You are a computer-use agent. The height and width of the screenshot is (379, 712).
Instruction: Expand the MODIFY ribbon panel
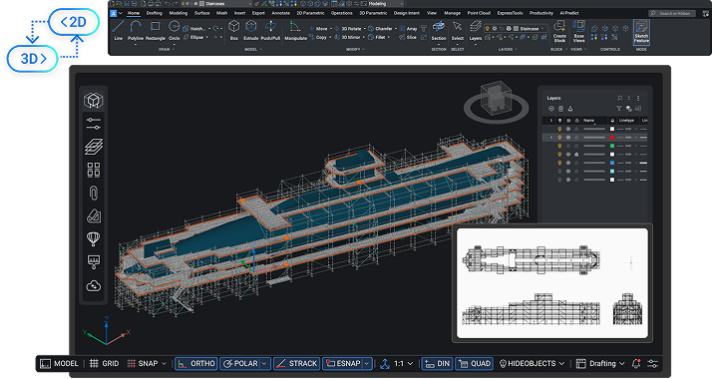point(356,49)
